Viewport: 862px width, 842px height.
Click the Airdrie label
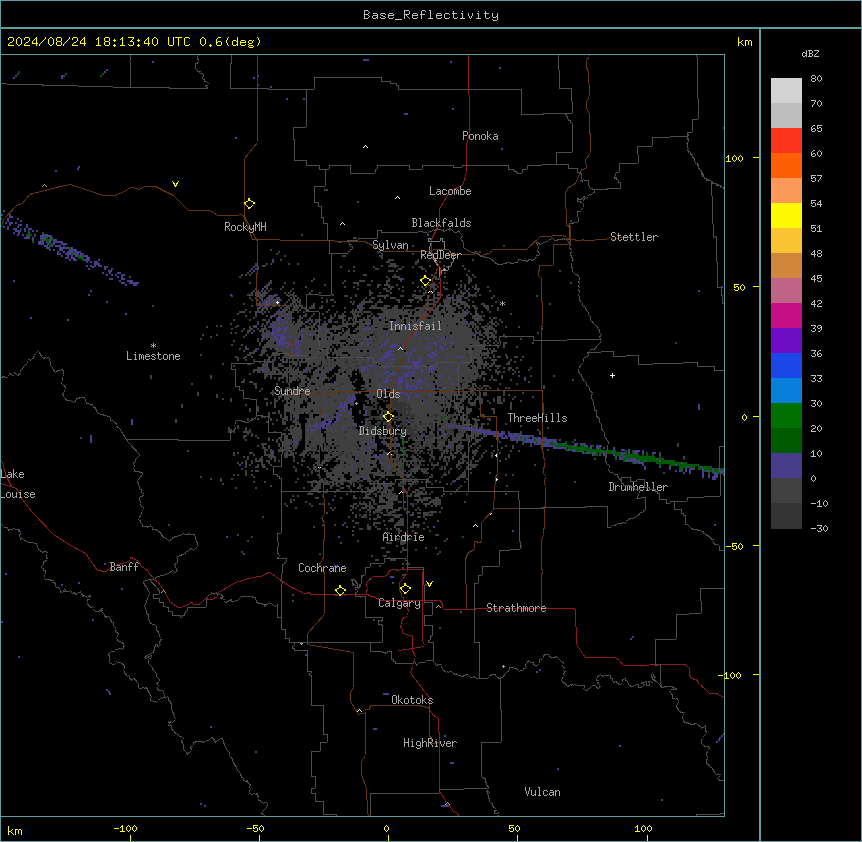pos(404,537)
